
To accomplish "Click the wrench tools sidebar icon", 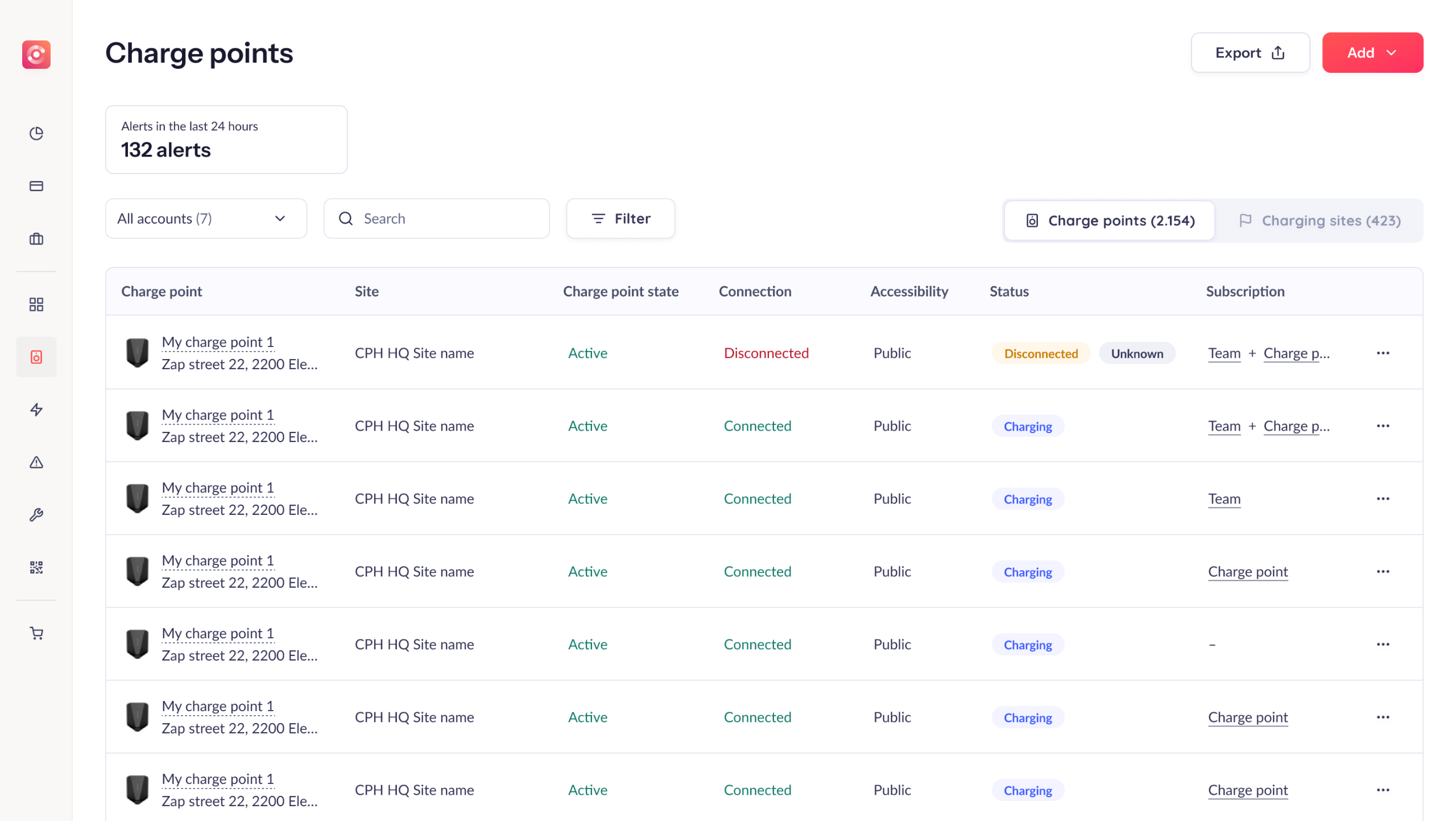I will coord(36,515).
